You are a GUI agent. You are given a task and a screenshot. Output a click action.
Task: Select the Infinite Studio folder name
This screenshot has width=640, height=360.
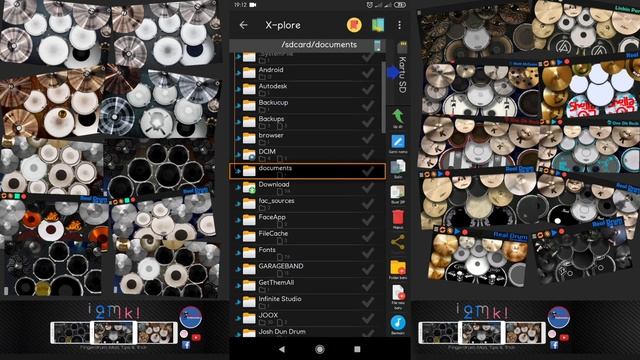pos(280,299)
